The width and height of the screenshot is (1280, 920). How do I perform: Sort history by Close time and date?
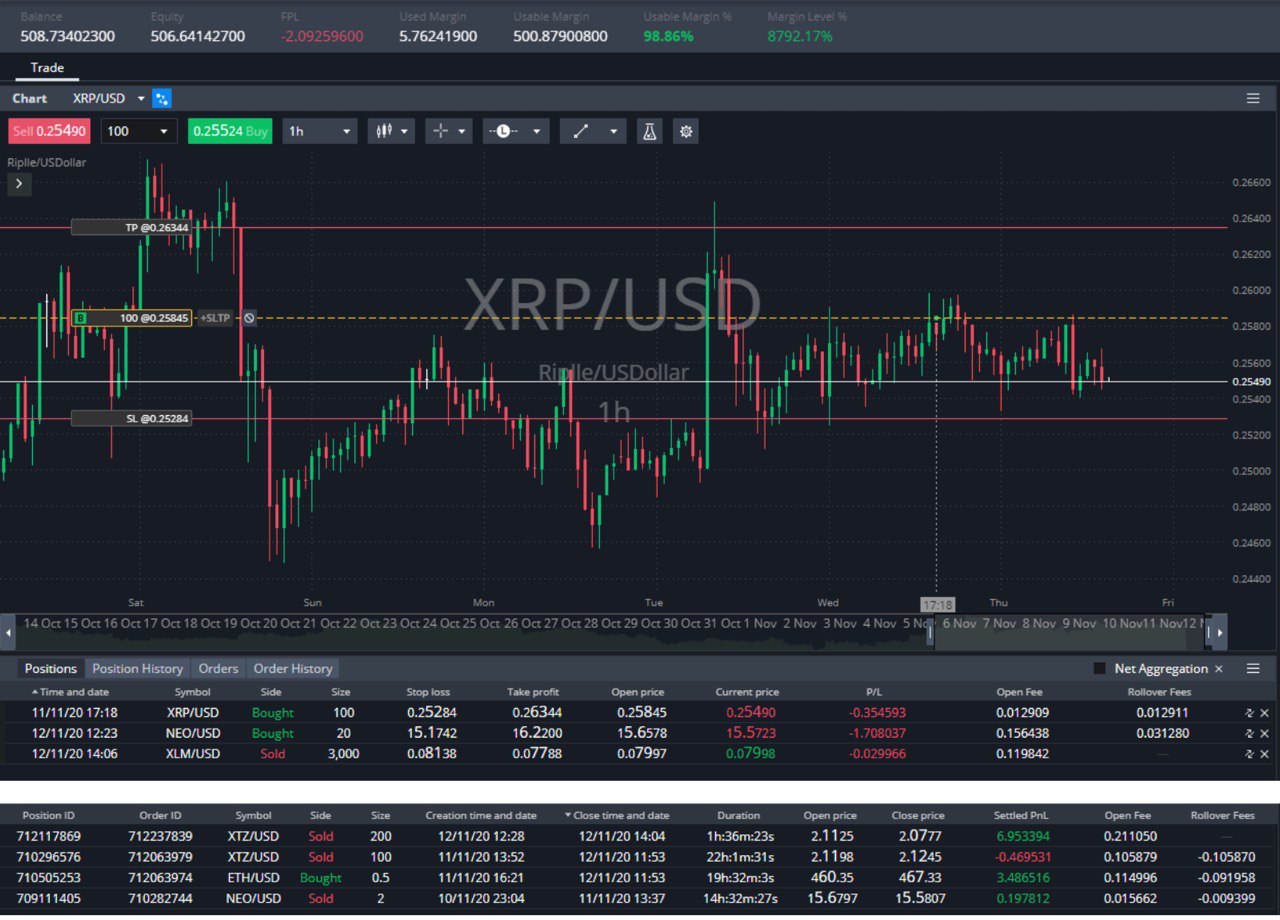pos(622,815)
